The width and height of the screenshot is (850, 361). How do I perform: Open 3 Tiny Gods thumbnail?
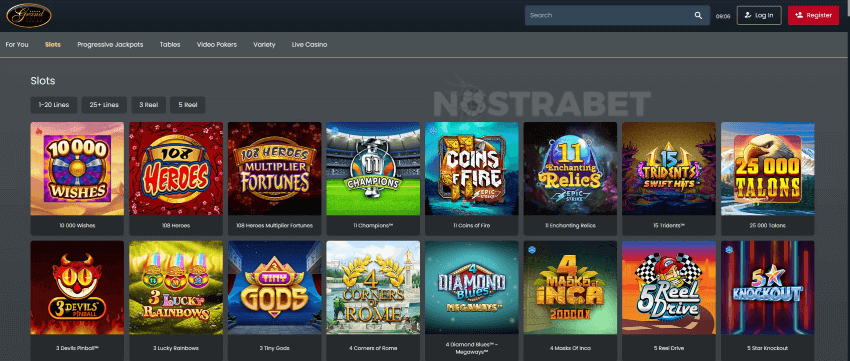[x=274, y=288]
